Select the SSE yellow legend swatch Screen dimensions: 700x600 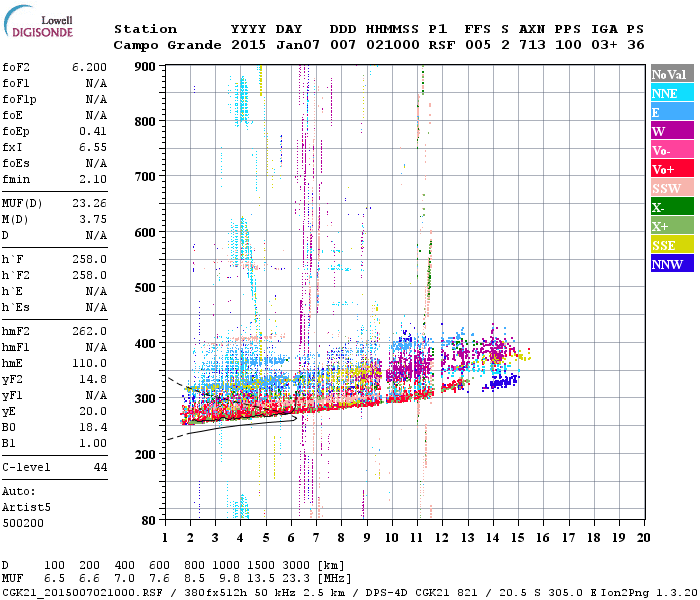click(x=672, y=245)
